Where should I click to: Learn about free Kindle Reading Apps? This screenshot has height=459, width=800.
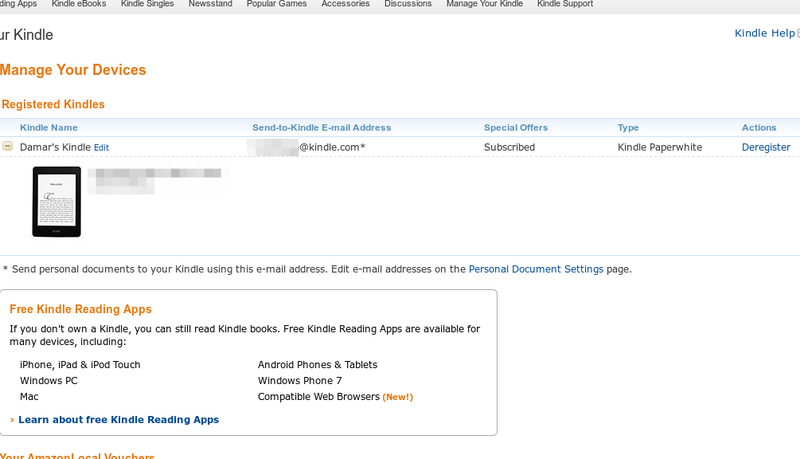coord(118,420)
